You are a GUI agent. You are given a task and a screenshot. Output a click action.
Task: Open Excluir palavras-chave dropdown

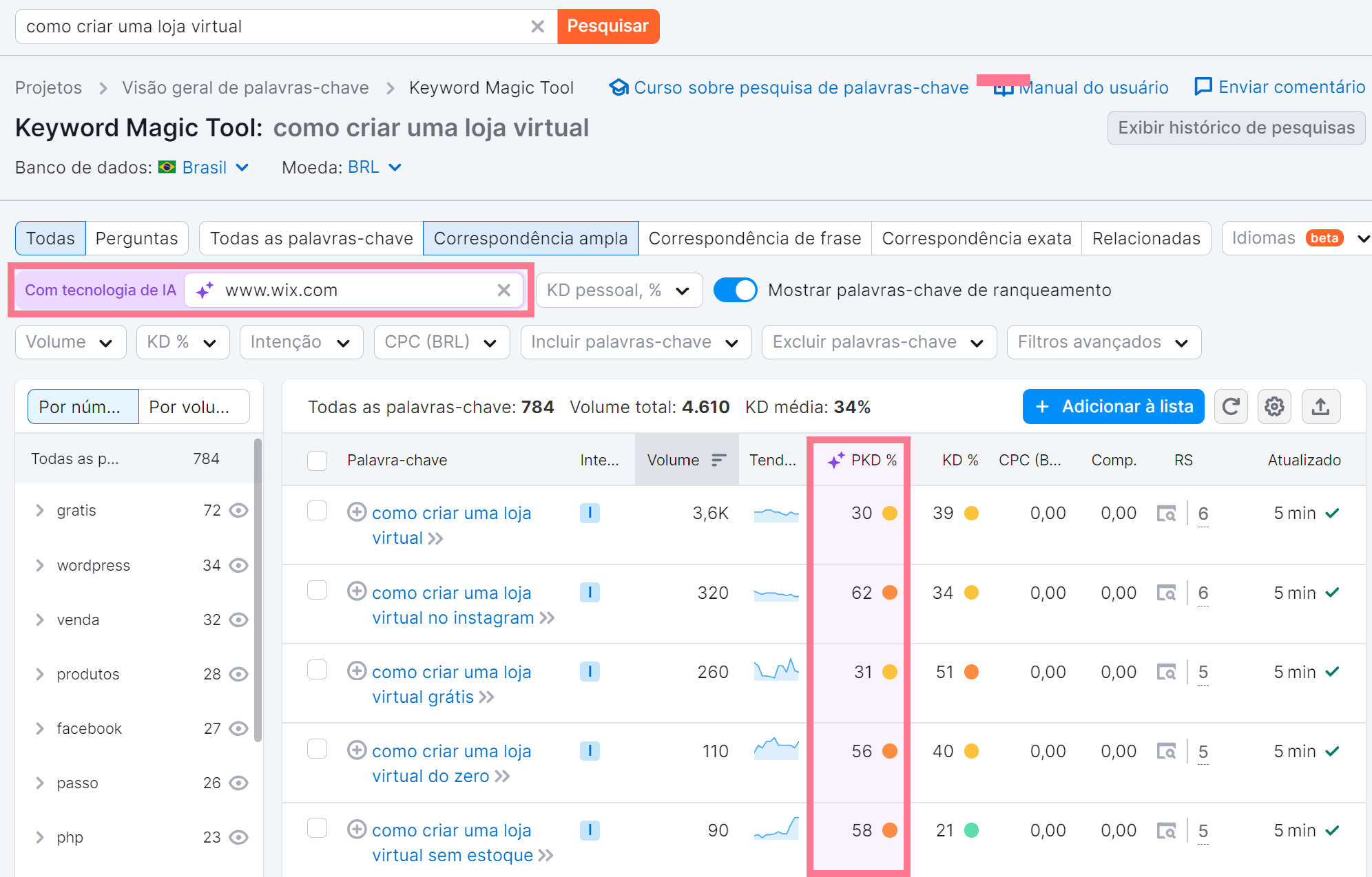(879, 342)
